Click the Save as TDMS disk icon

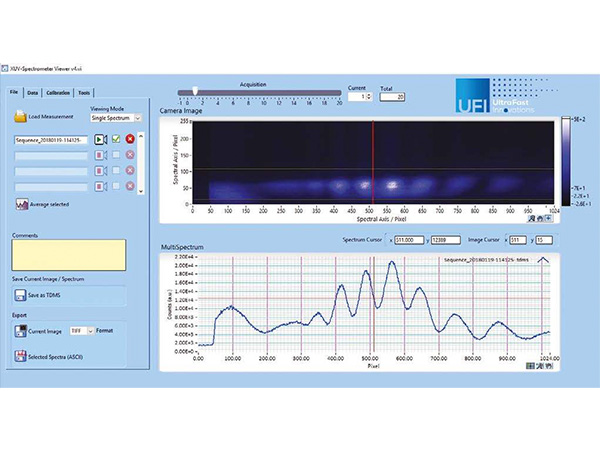[x=20, y=296]
